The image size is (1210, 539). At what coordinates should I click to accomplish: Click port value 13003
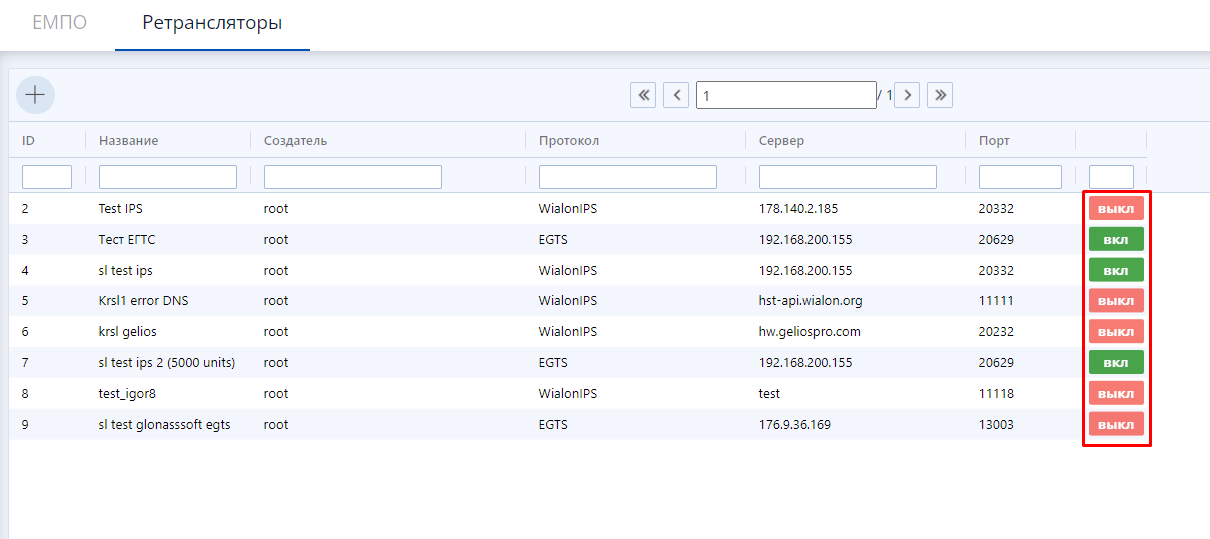pyautogui.click(x=996, y=425)
